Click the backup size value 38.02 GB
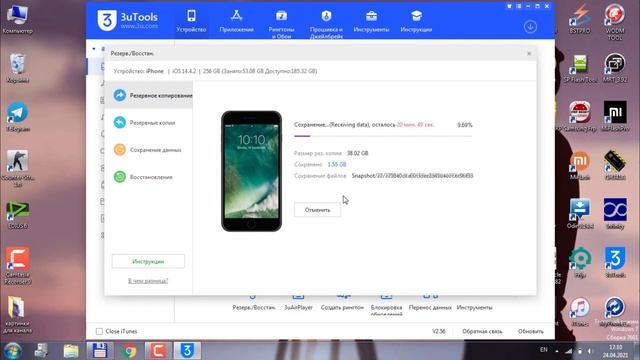The width and height of the screenshot is (640, 360). pyautogui.click(x=358, y=153)
